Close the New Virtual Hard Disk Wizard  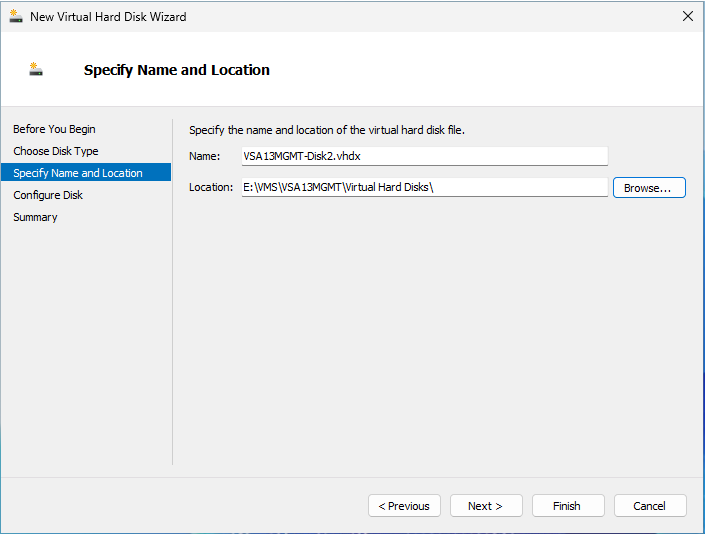(687, 16)
